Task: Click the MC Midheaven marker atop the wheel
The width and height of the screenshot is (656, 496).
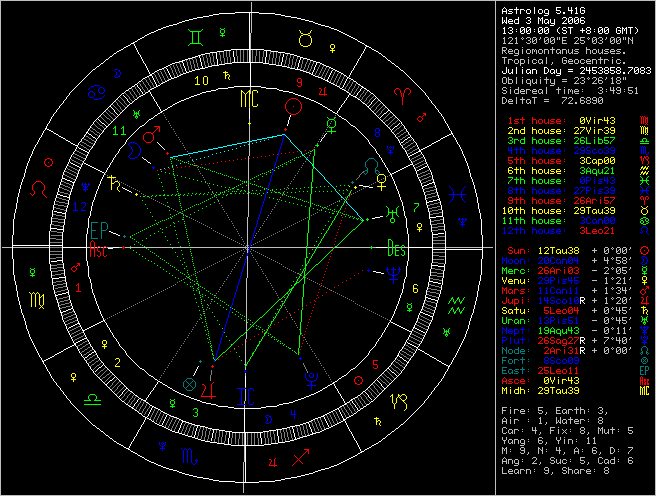Action: (x=248, y=99)
